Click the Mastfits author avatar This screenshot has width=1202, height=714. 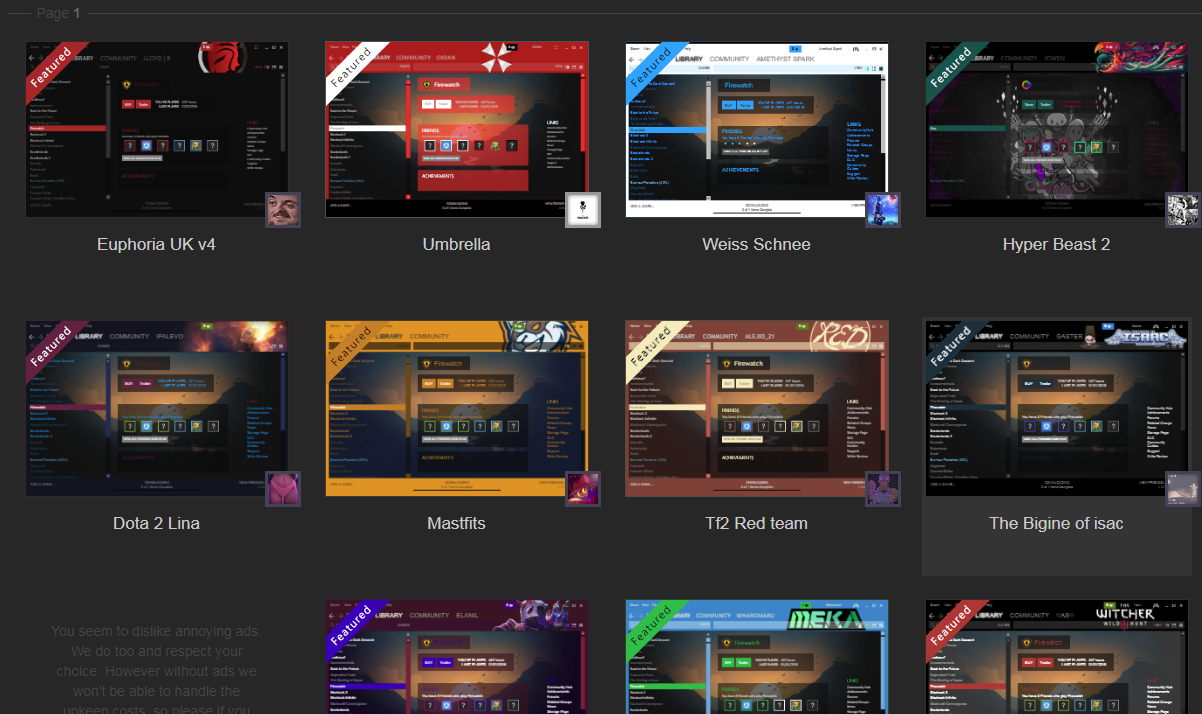click(583, 489)
